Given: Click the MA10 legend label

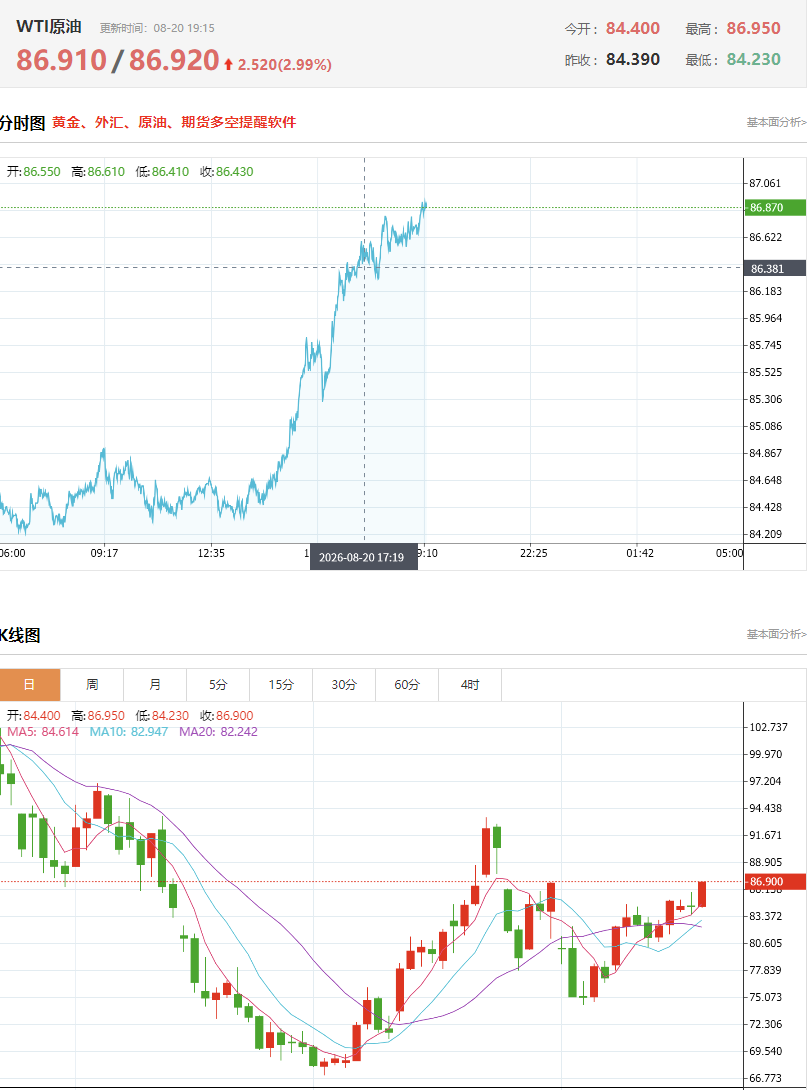Looking at the screenshot, I should click(129, 731).
